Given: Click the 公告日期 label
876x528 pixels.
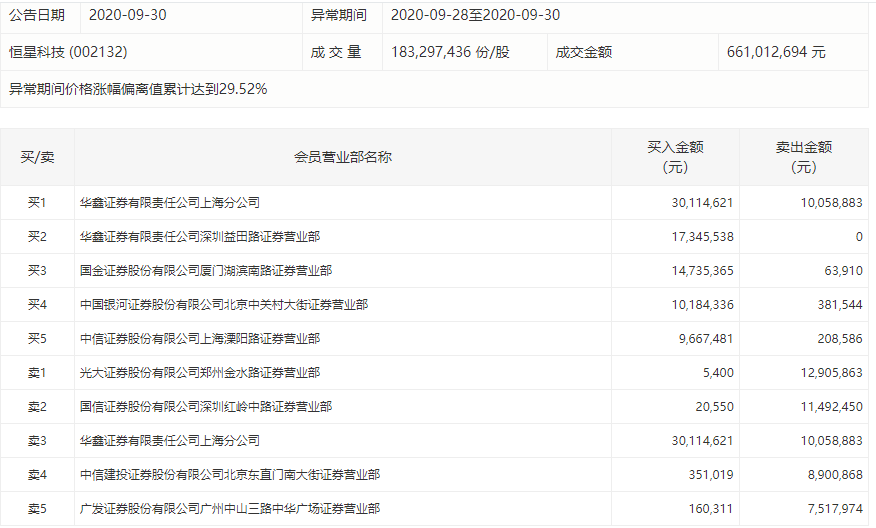Looking at the screenshot, I should click(37, 15).
